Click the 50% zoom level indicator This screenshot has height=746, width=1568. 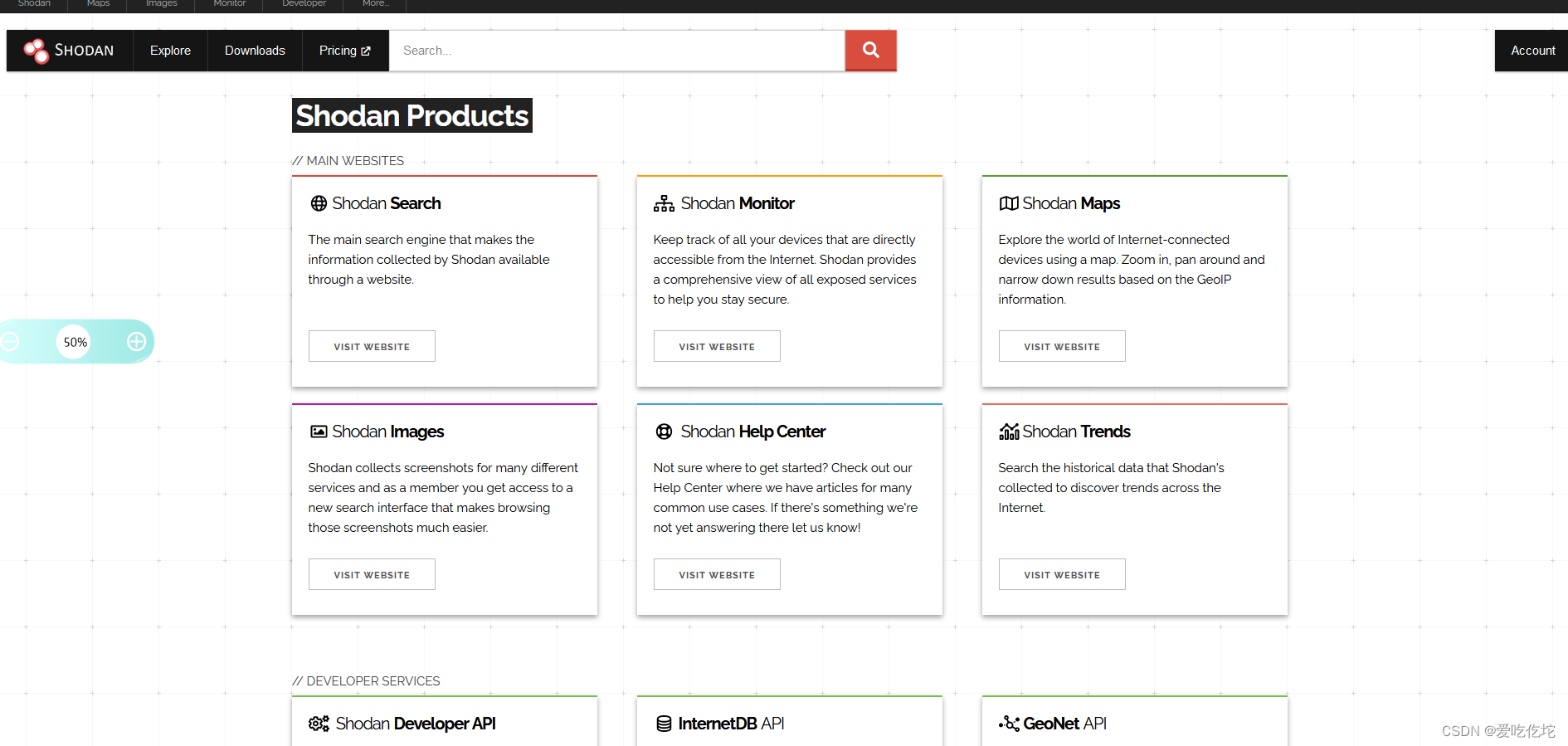tap(75, 342)
